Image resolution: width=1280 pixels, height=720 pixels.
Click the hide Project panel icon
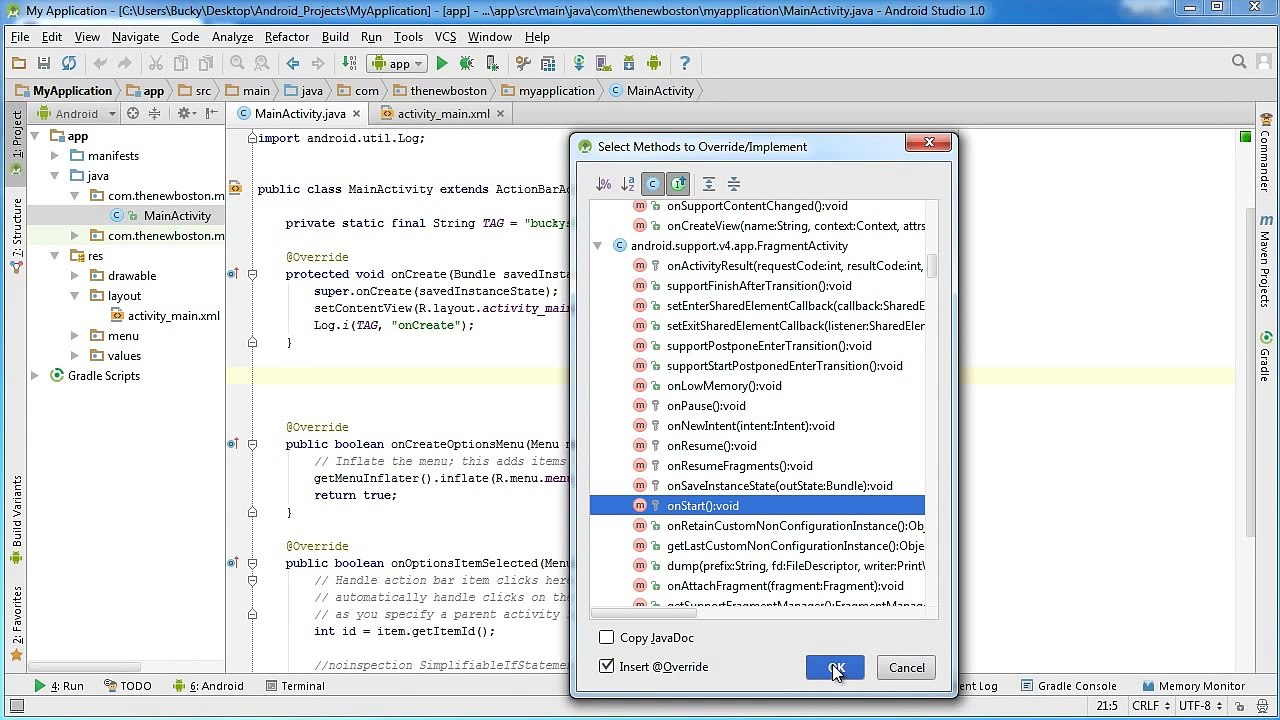(x=211, y=113)
